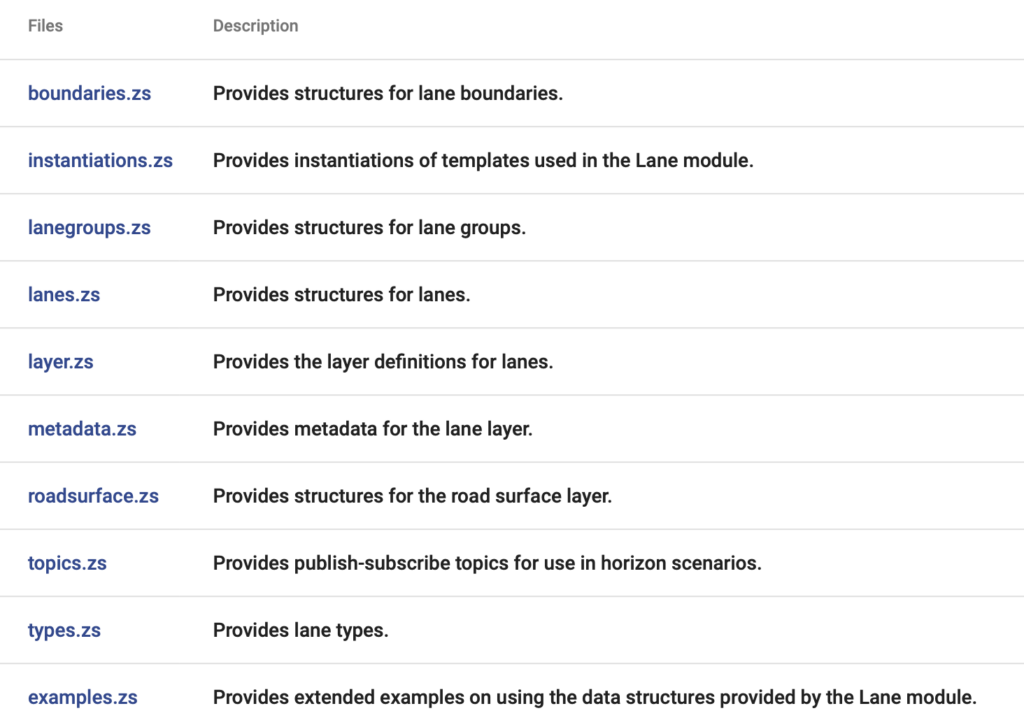Open the instantiations.zs file link
The width and height of the screenshot is (1024, 727).
pos(101,161)
